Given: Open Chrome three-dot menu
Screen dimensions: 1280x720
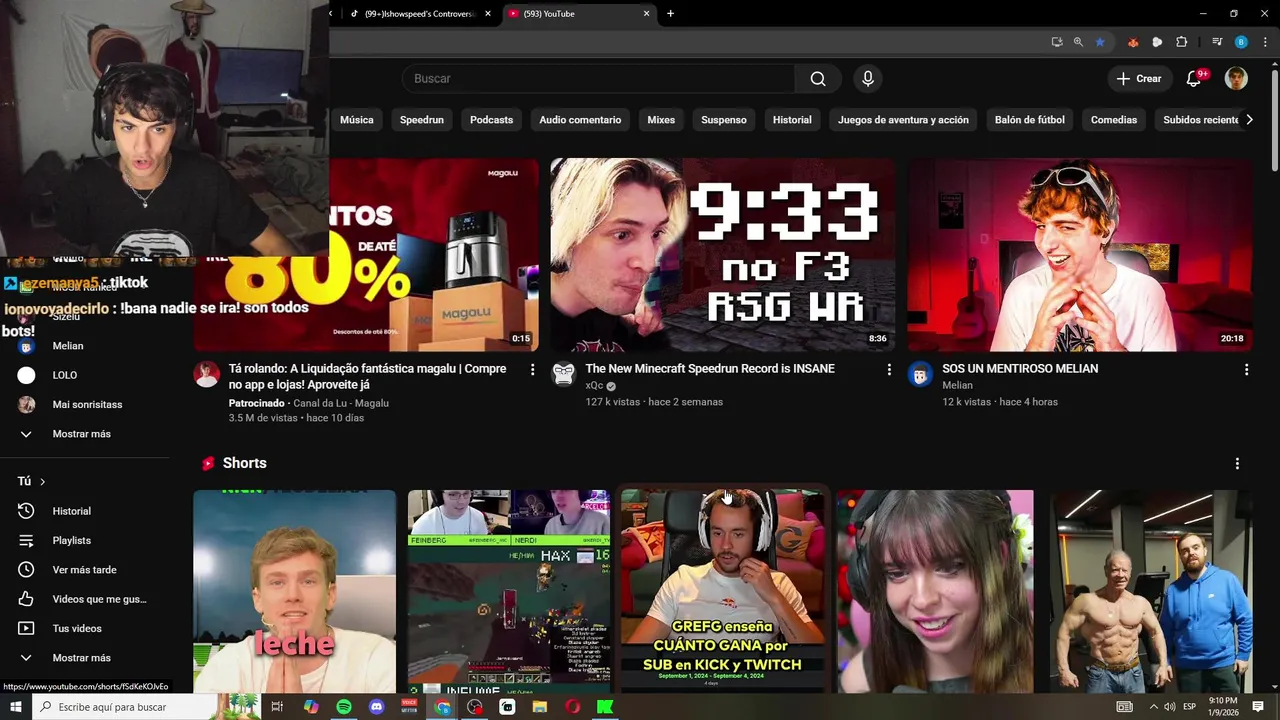Looking at the screenshot, I should tap(1263, 42).
